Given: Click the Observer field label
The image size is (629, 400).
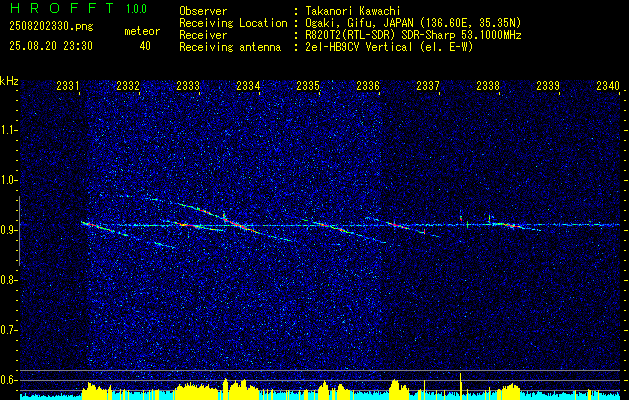Looking at the screenshot, I should pos(203,12).
